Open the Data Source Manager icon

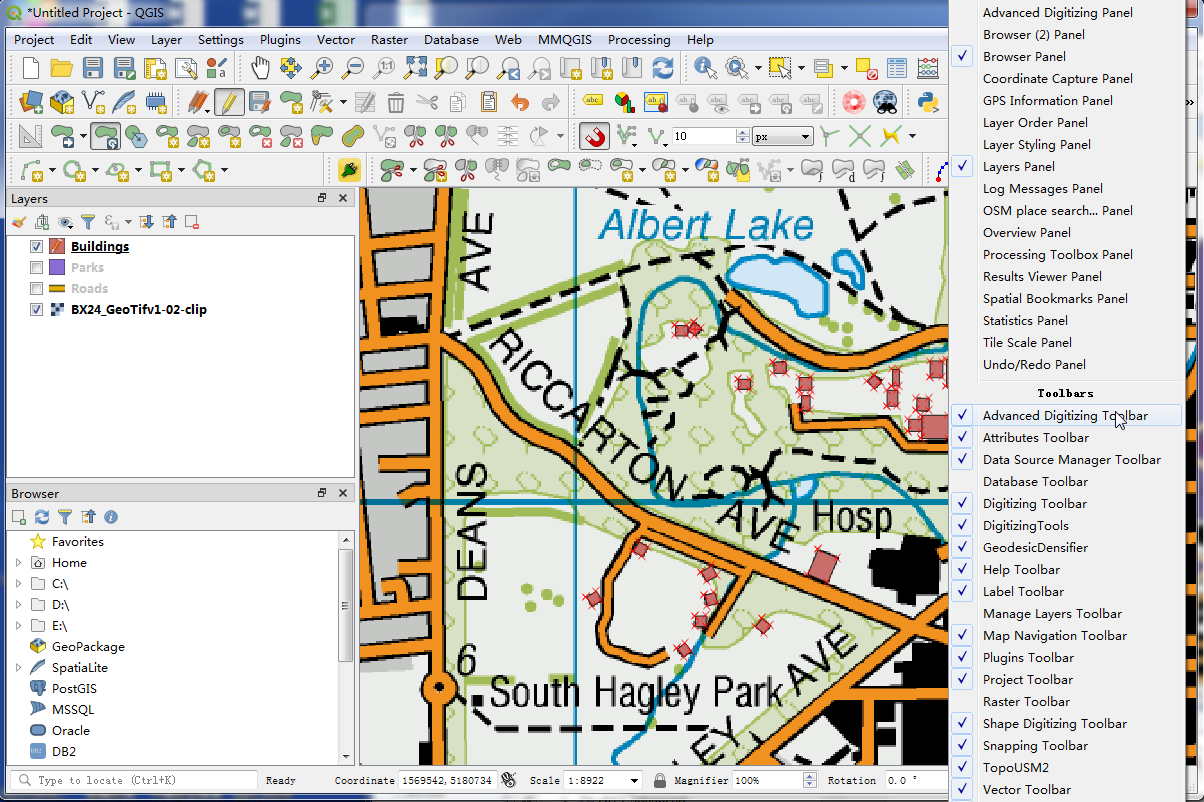coord(31,102)
